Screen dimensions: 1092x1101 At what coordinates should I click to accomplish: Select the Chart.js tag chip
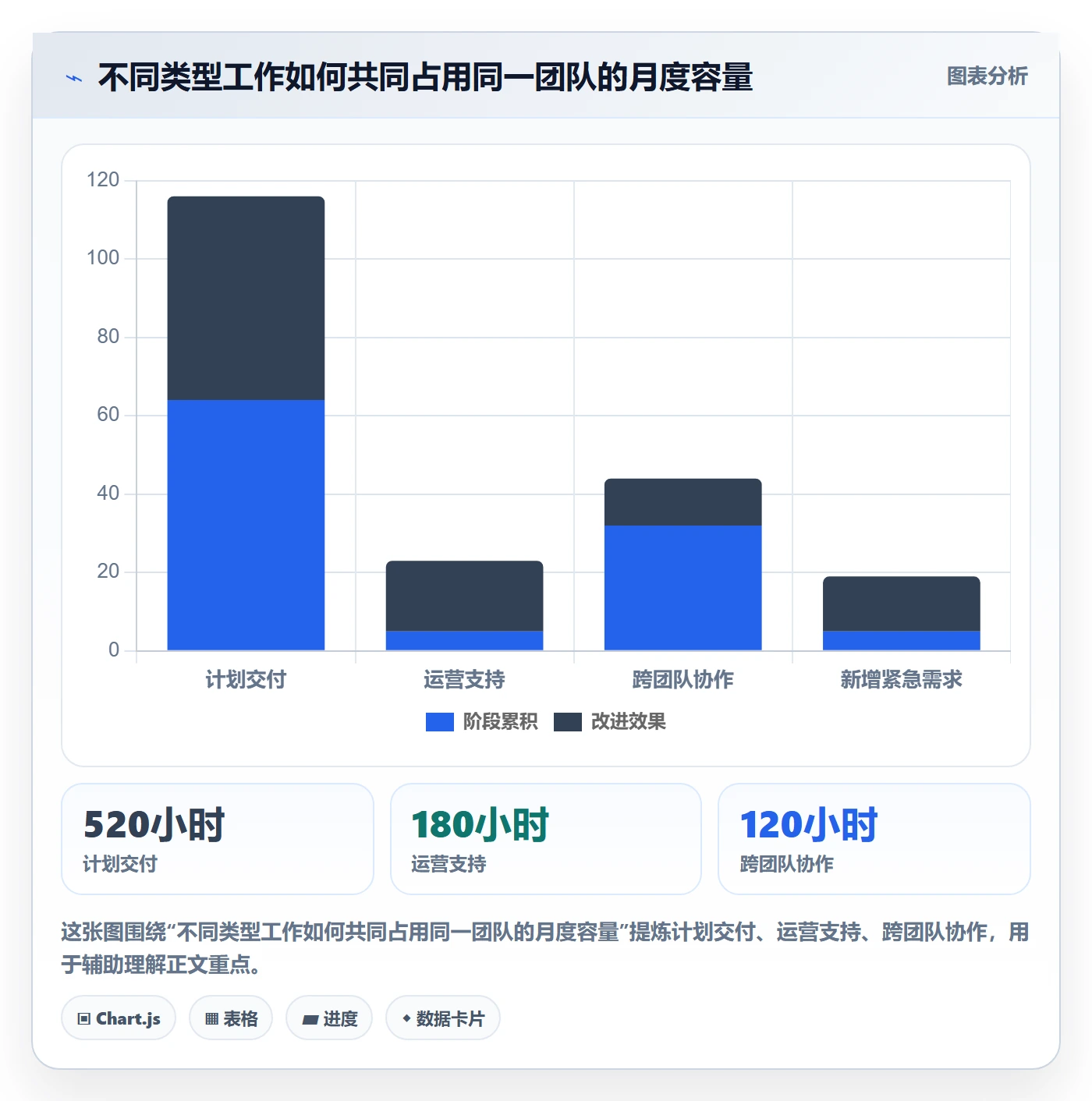[x=119, y=1018]
